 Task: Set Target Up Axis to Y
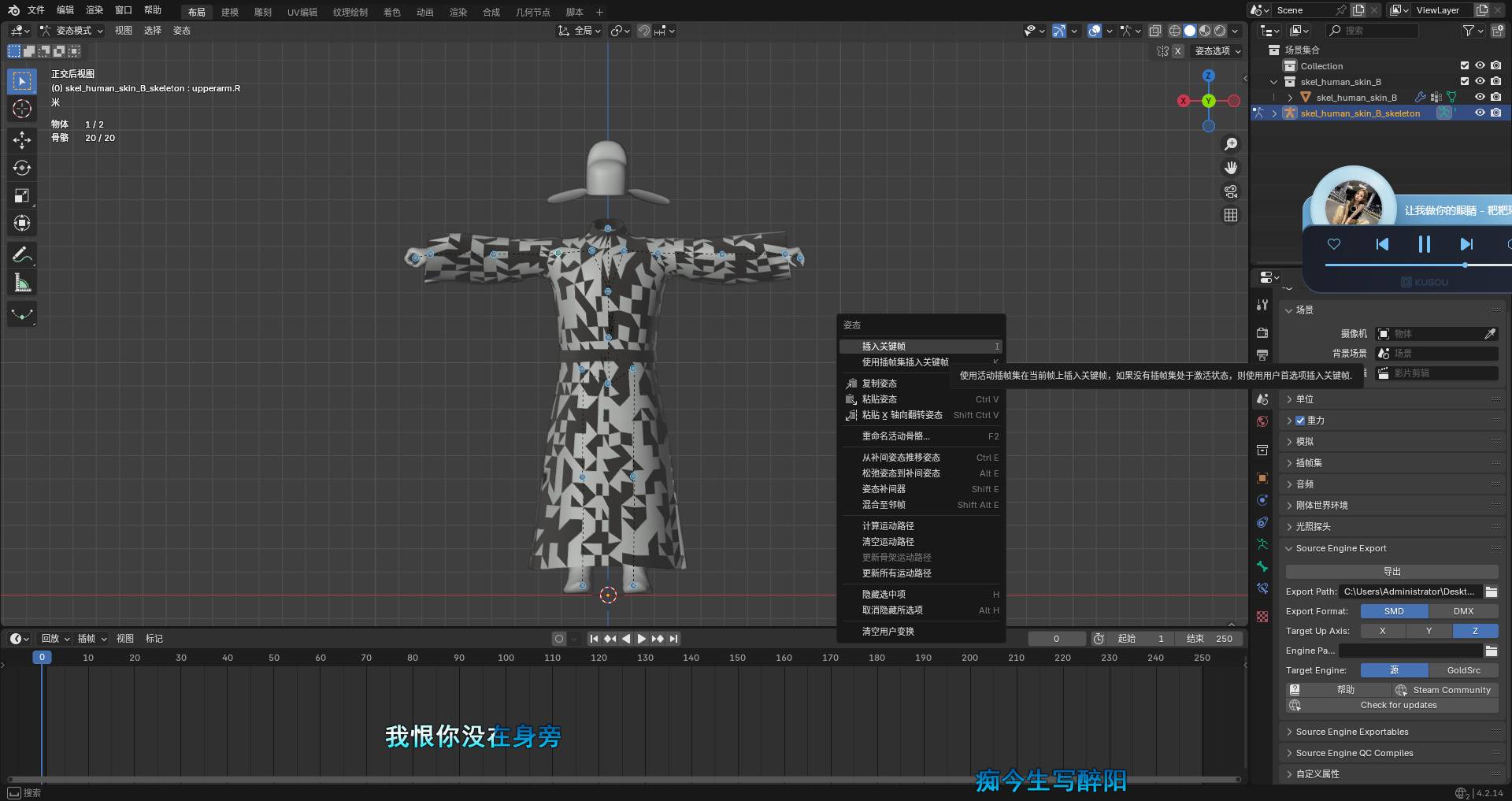point(1429,631)
